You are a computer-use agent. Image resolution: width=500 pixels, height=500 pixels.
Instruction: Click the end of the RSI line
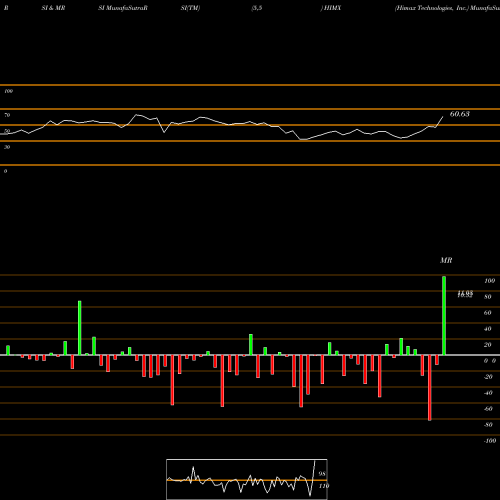click(x=443, y=117)
